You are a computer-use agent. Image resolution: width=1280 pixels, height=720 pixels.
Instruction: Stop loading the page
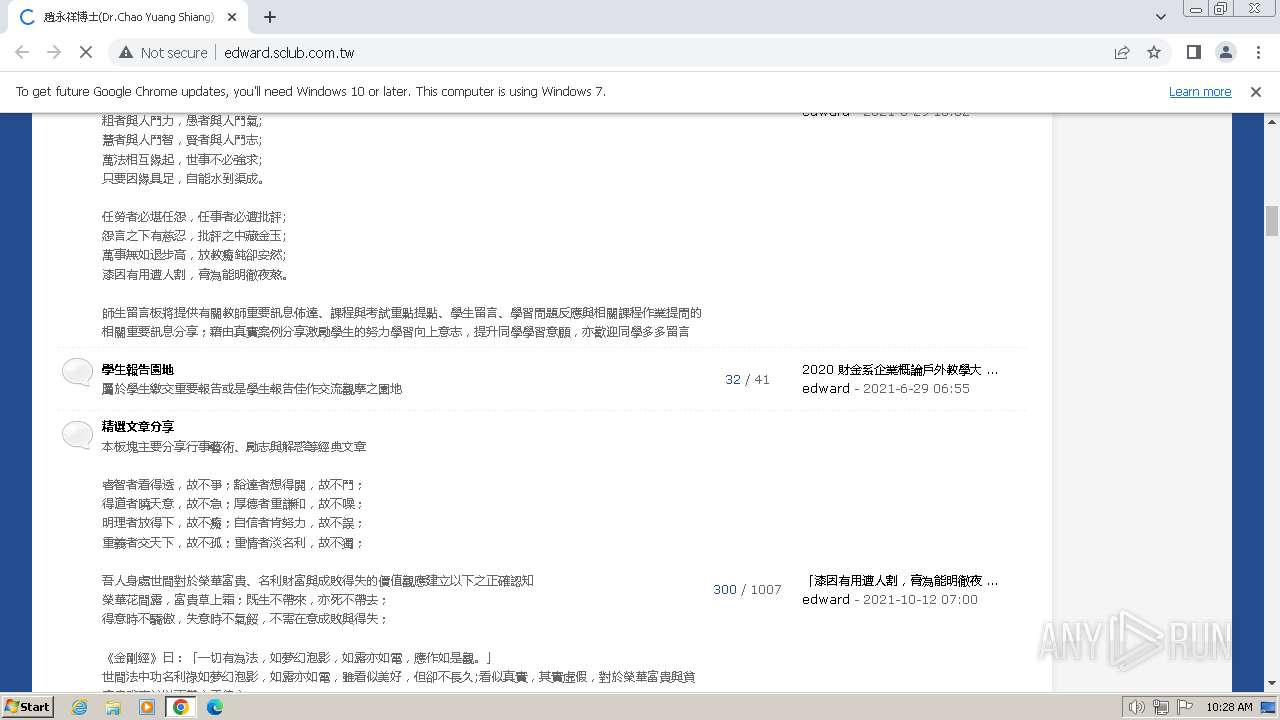[x=86, y=52]
